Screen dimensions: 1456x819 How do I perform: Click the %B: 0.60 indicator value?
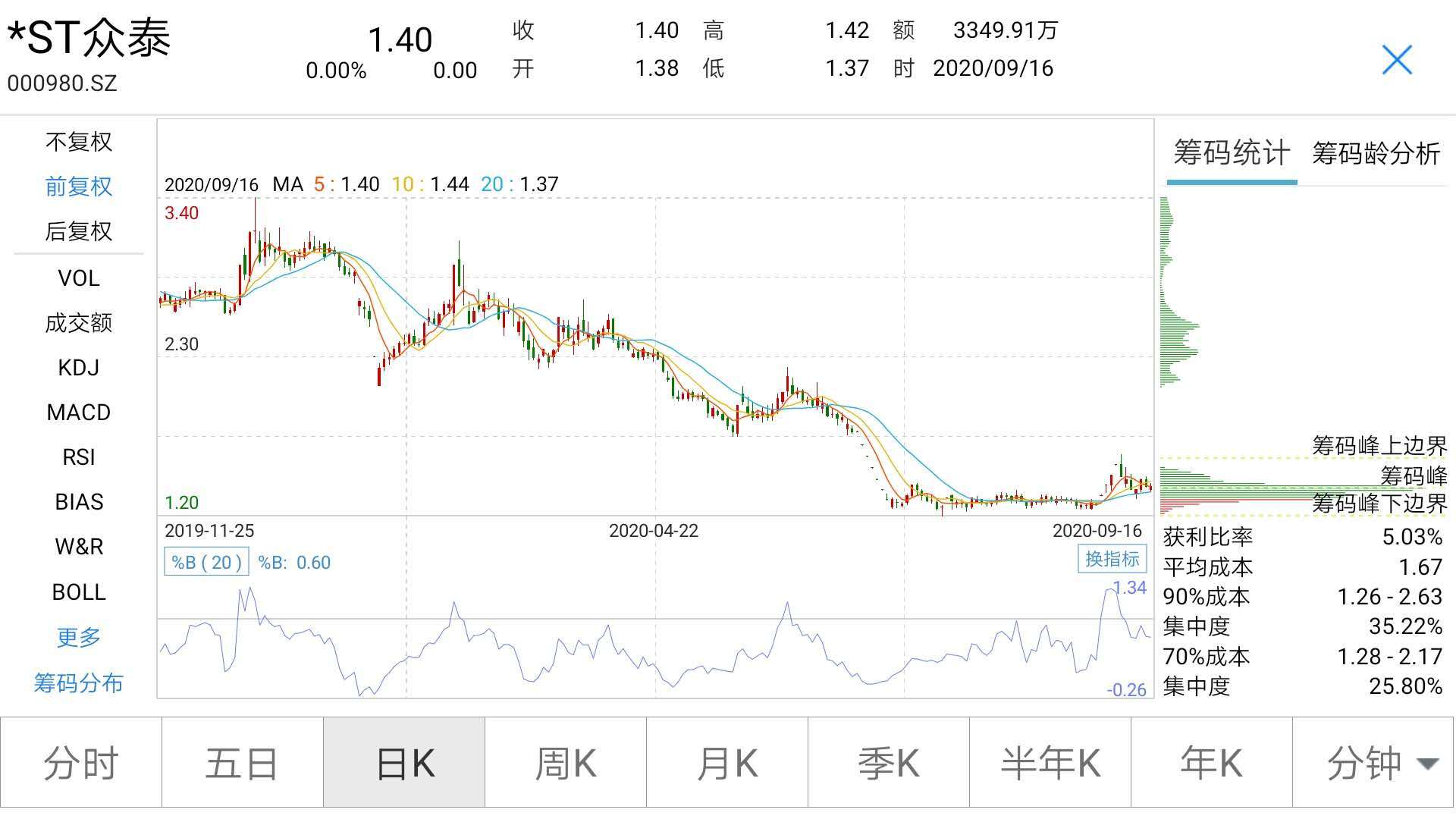(294, 563)
